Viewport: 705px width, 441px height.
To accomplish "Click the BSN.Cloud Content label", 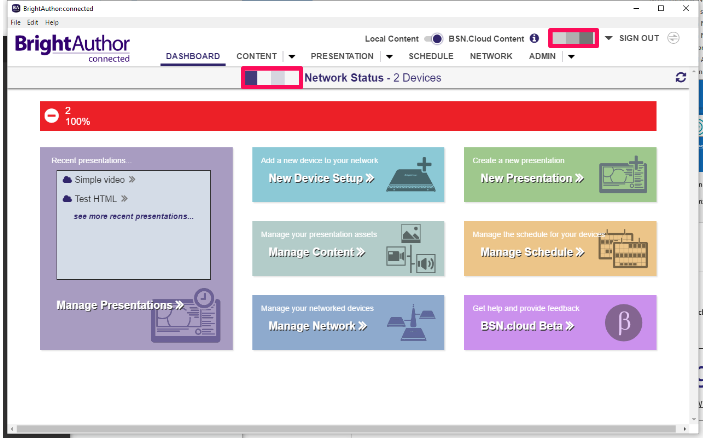I will coord(486,39).
